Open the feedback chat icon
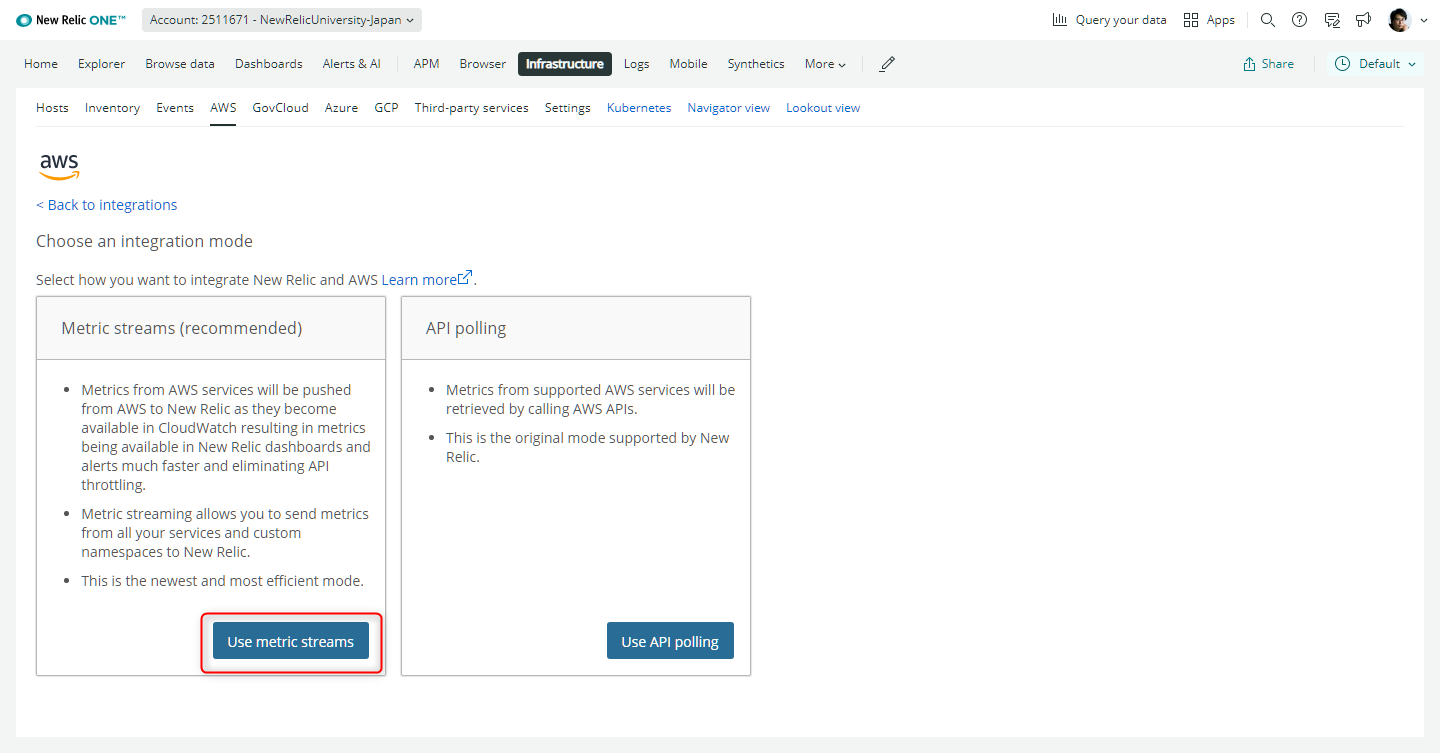1440x753 pixels. point(1331,20)
